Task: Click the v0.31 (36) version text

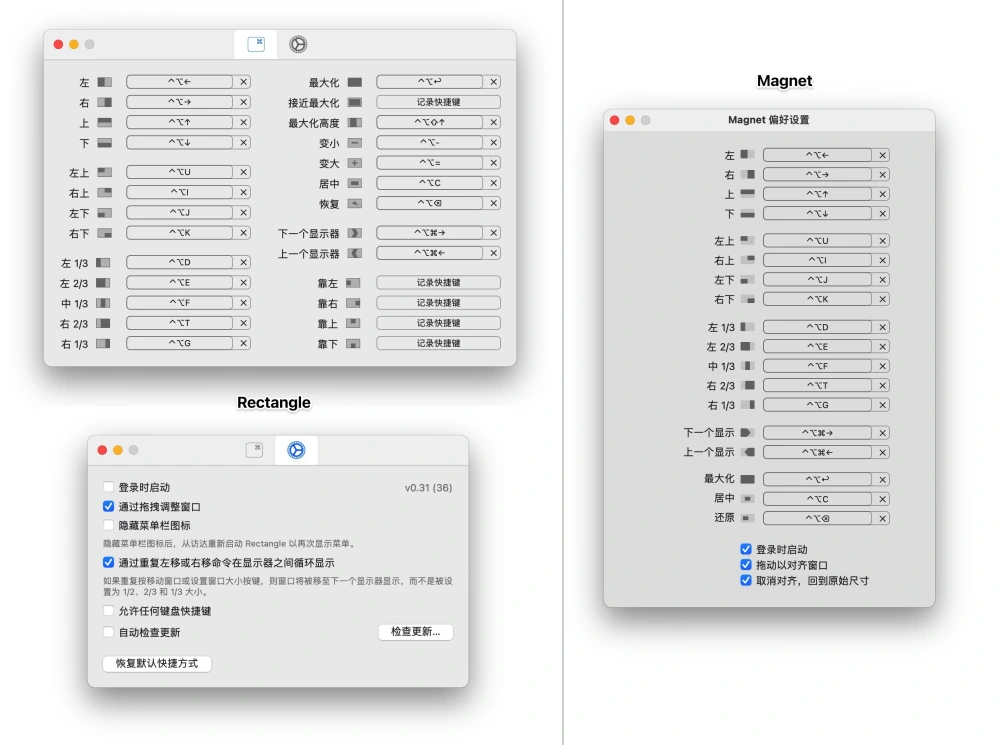Action: (x=429, y=488)
